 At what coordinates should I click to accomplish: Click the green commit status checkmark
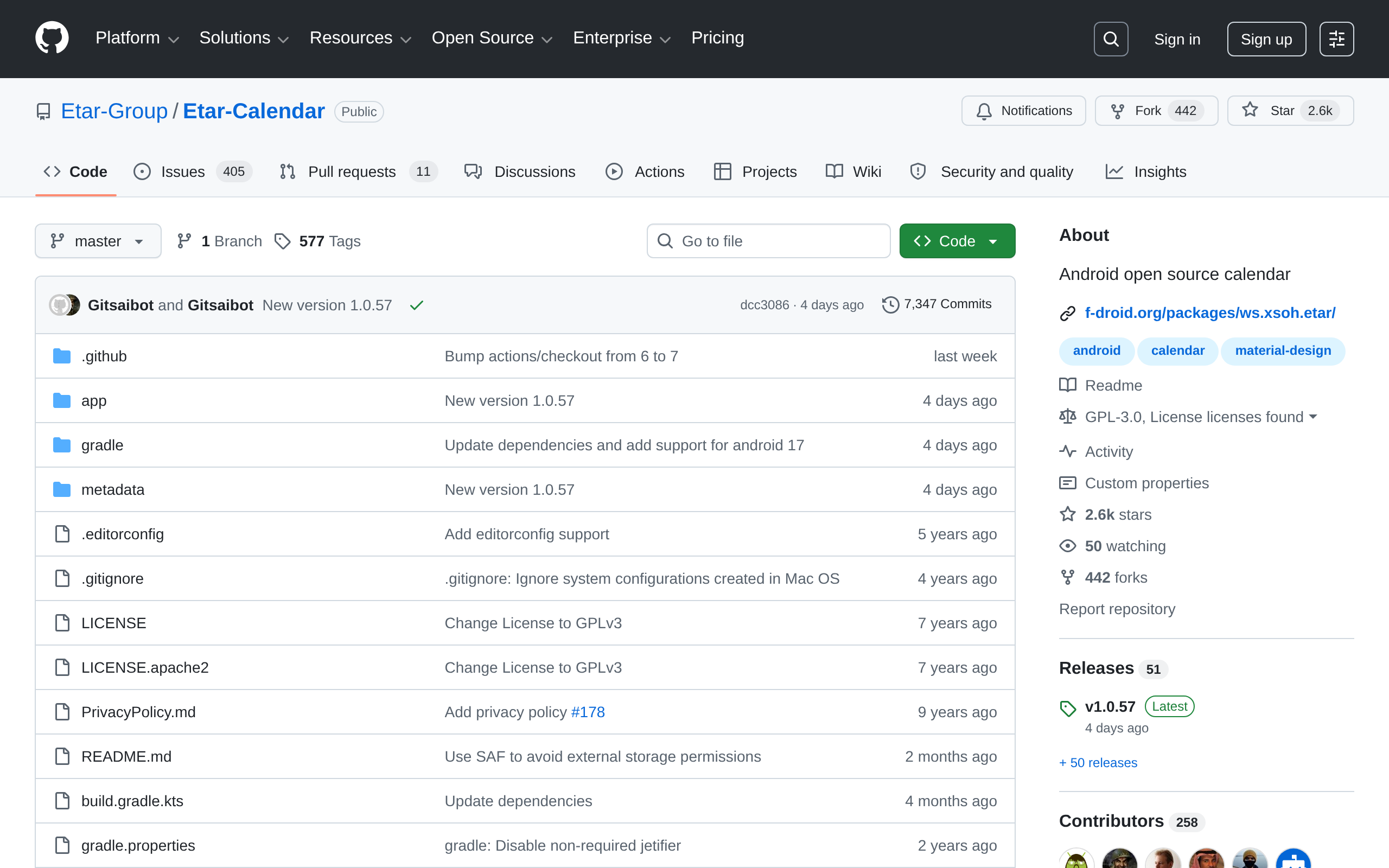[417, 305]
